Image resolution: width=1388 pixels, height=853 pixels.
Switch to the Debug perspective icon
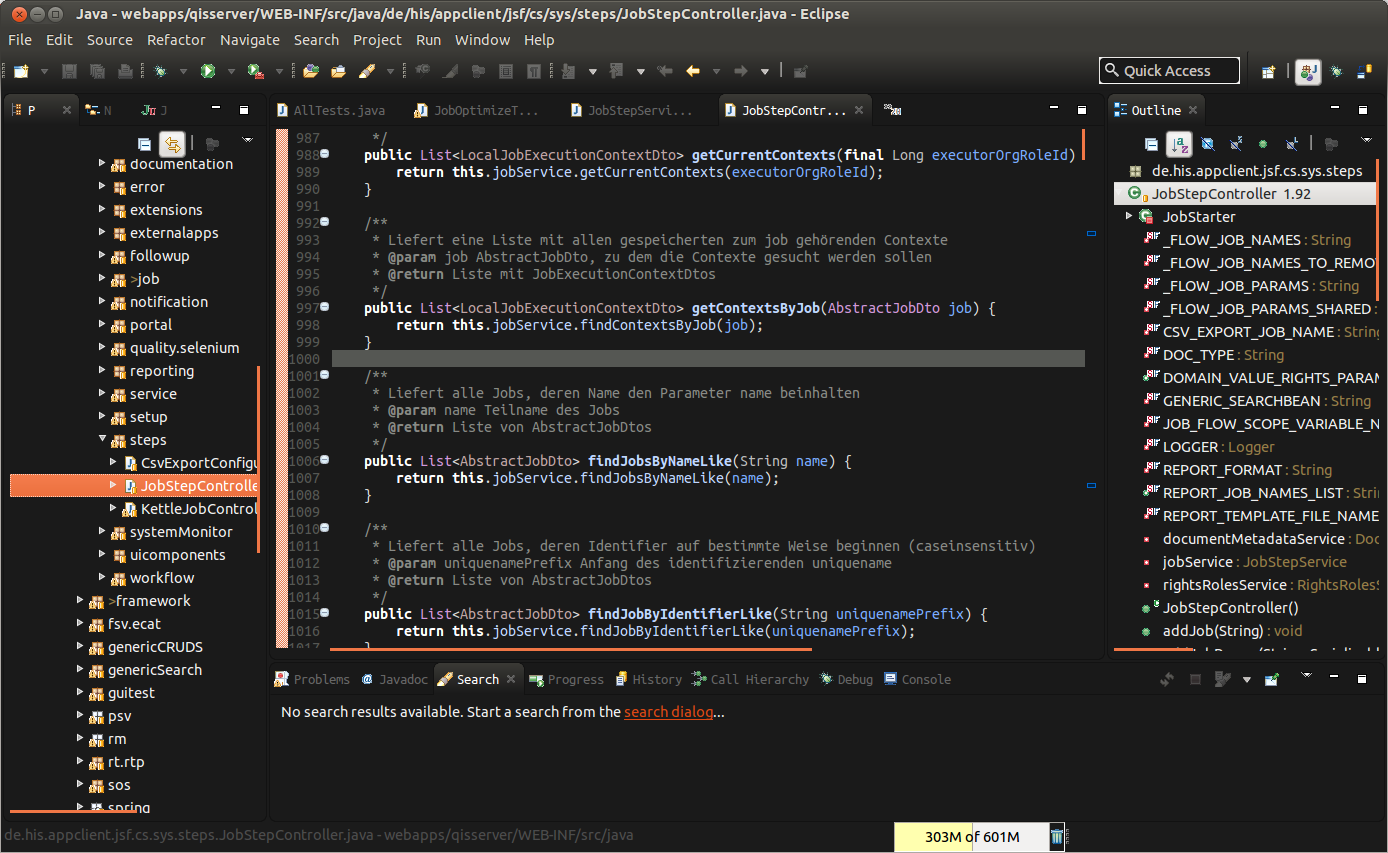click(1336, 71)
